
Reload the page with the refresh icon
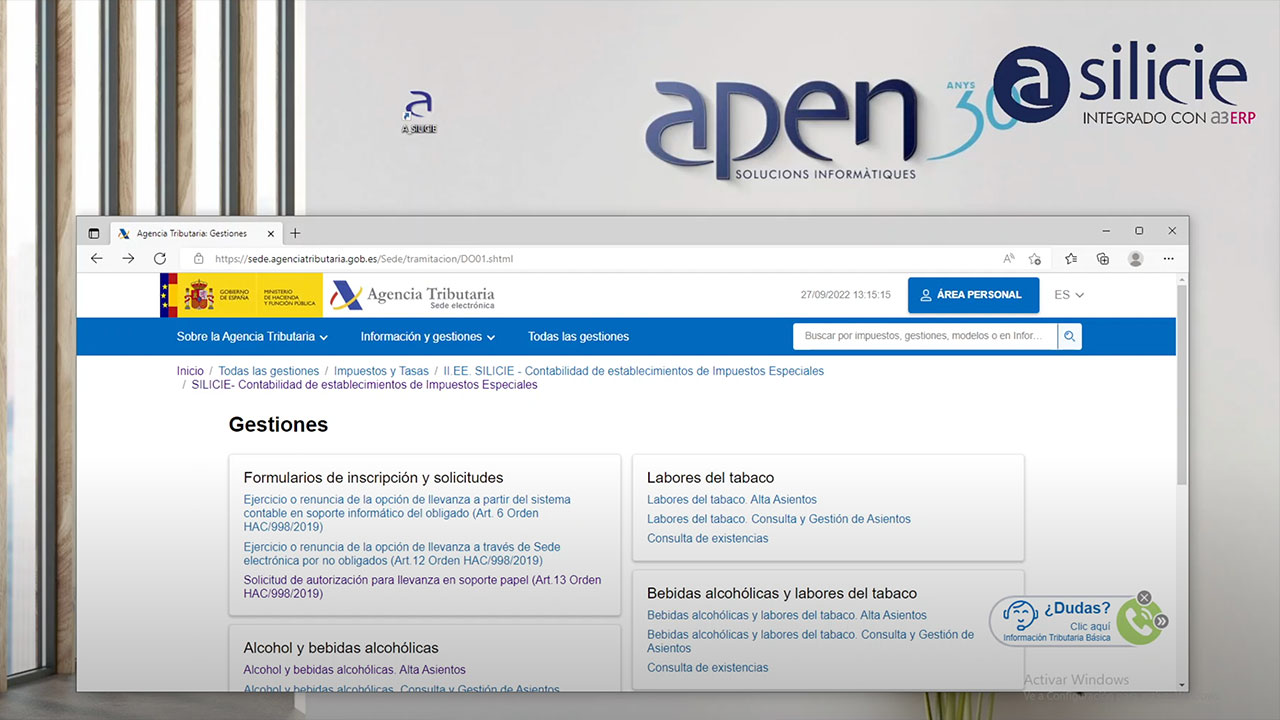tap(160, 259)
